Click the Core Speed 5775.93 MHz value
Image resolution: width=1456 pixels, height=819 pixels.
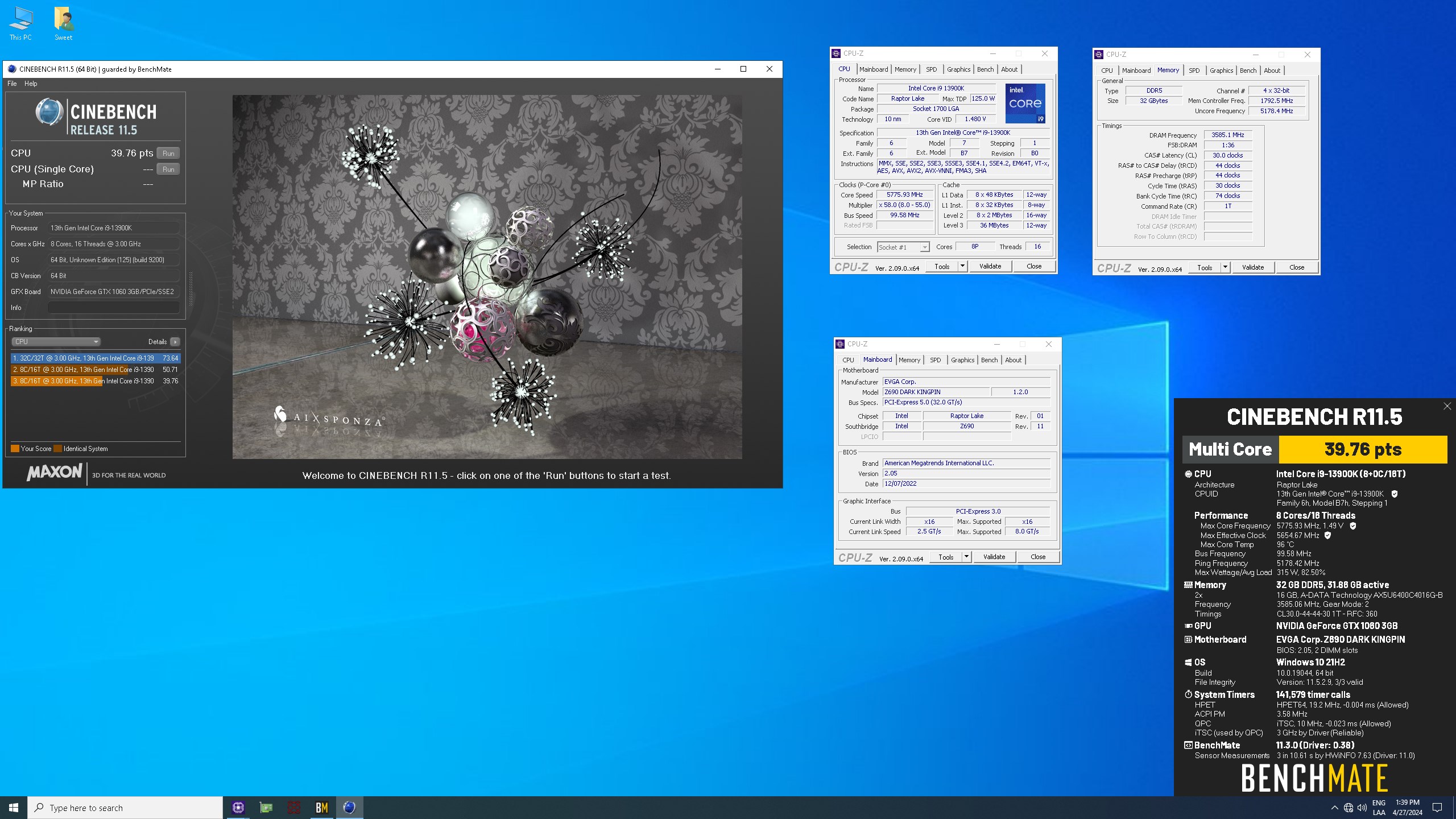(x=904, y=195)
